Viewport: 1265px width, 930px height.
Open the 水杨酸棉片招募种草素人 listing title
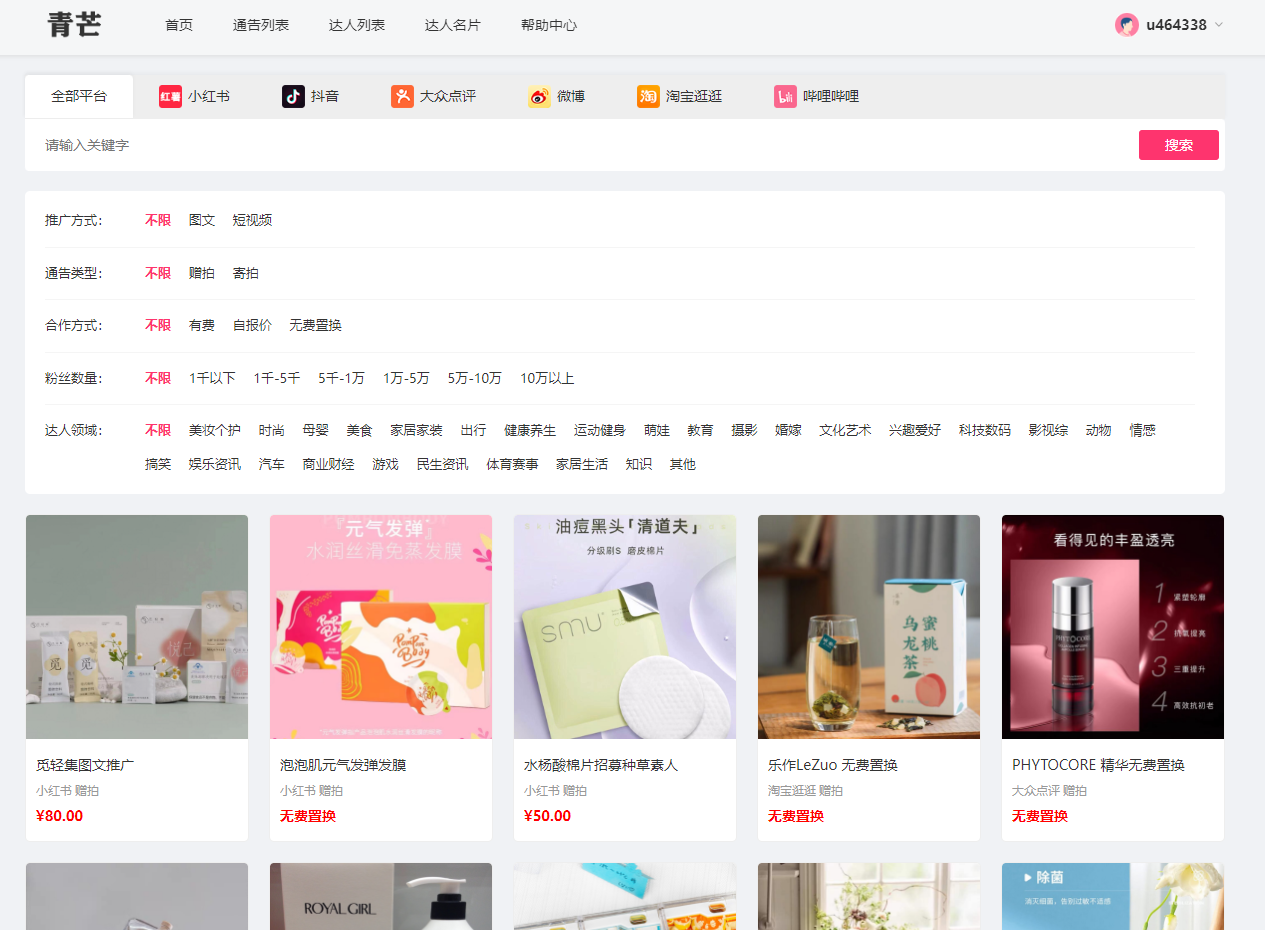[x=600, y=765]
